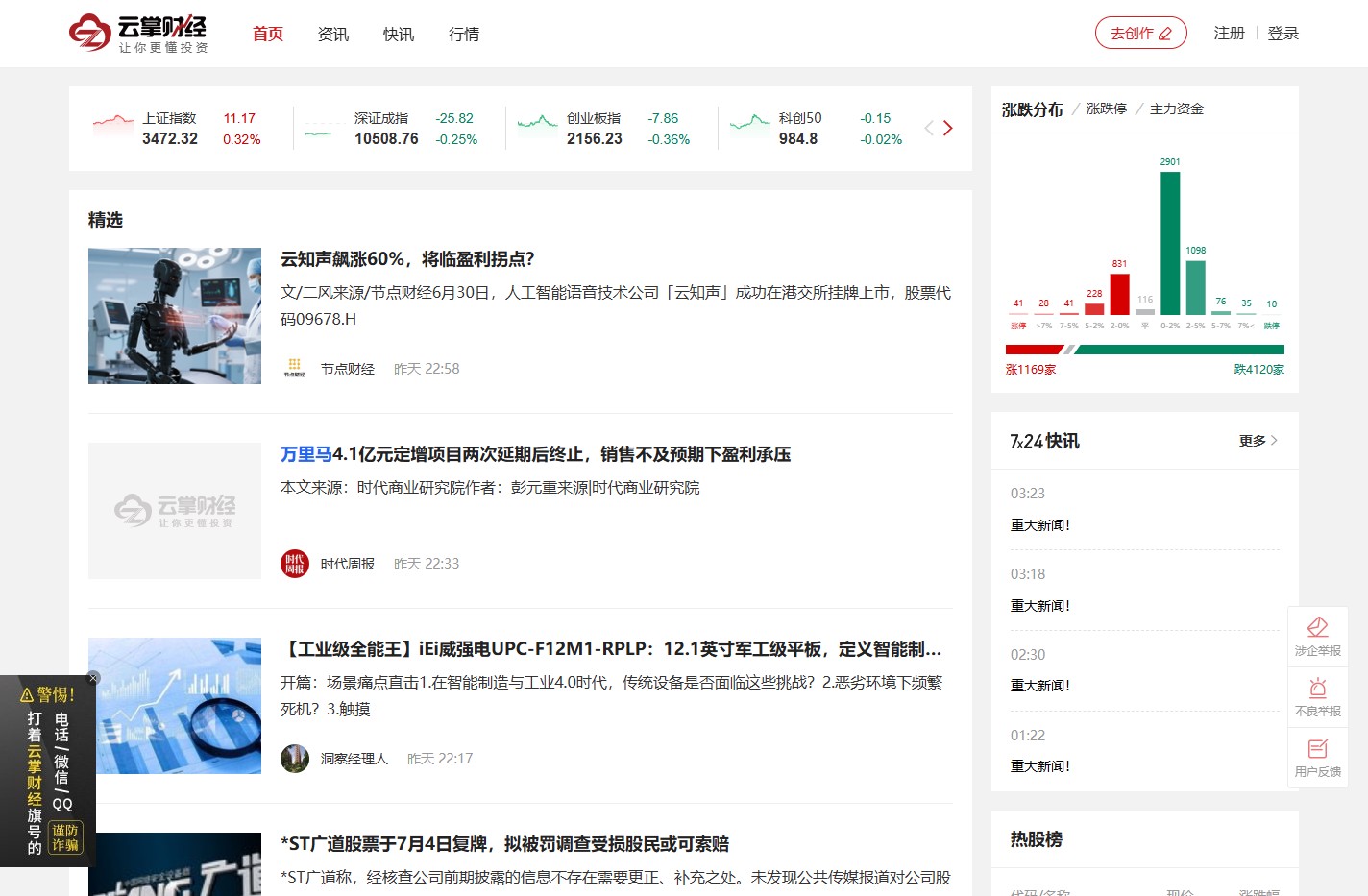
Task: Expand 7x24快讯 with 更多 link
Action: point(1258,441)
